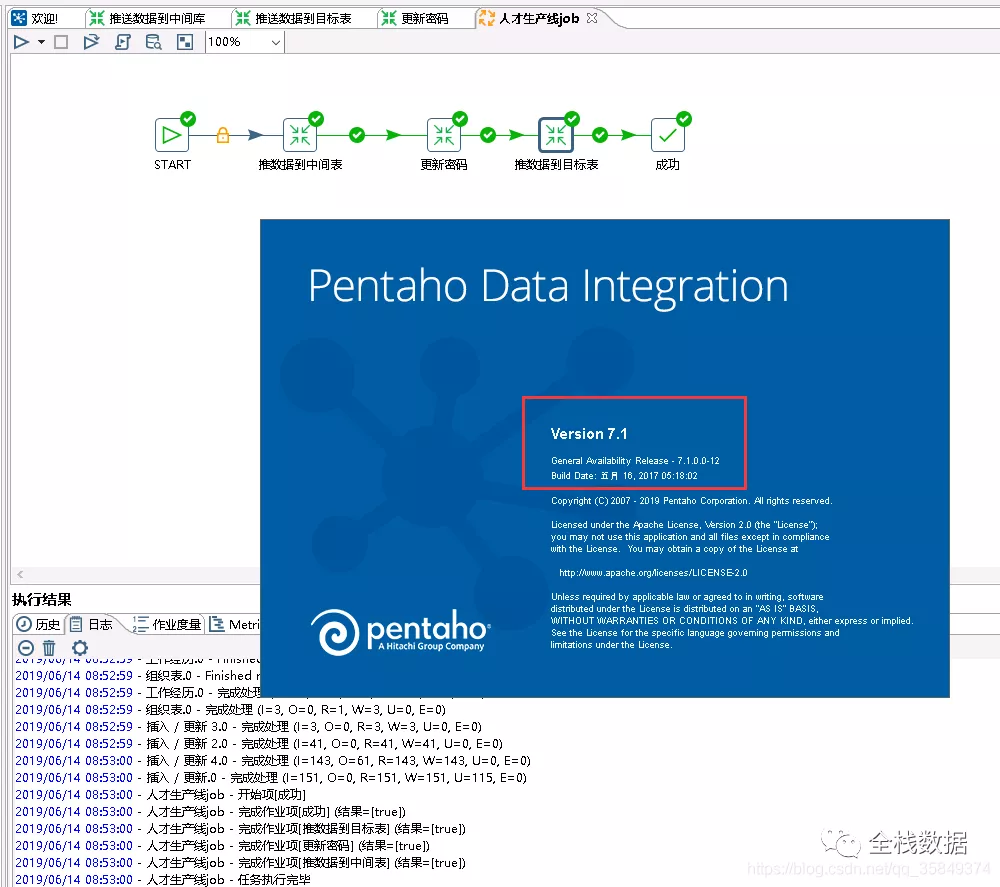Open the 日志 log tab
1000x887 pixels.
[91, 624]
